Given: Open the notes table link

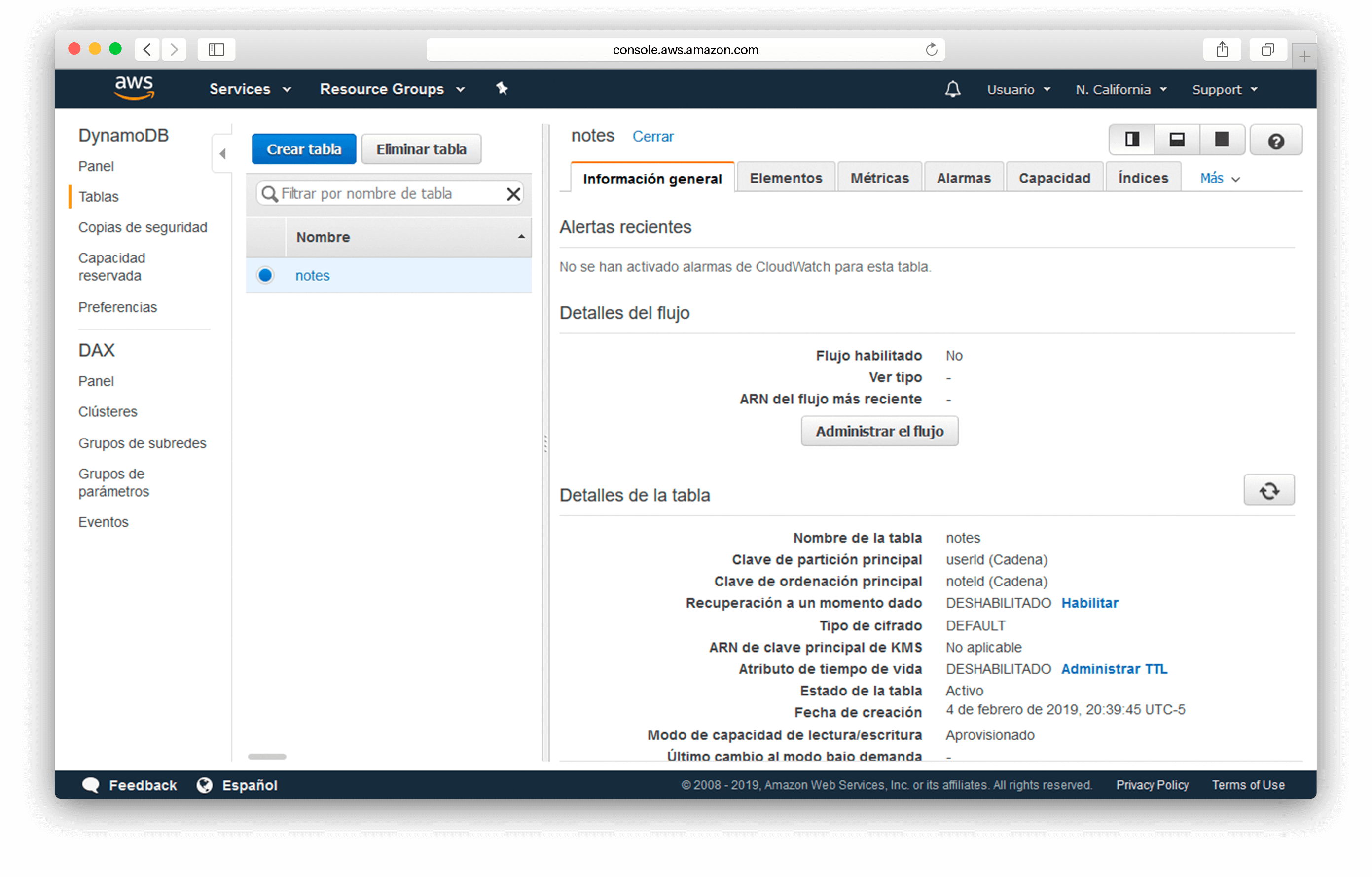Looking at the screenshot, I should [x=312, y=275].
